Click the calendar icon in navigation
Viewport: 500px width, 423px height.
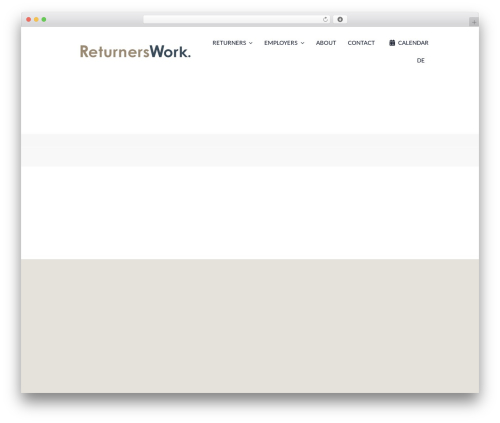[x=392, y=43]
